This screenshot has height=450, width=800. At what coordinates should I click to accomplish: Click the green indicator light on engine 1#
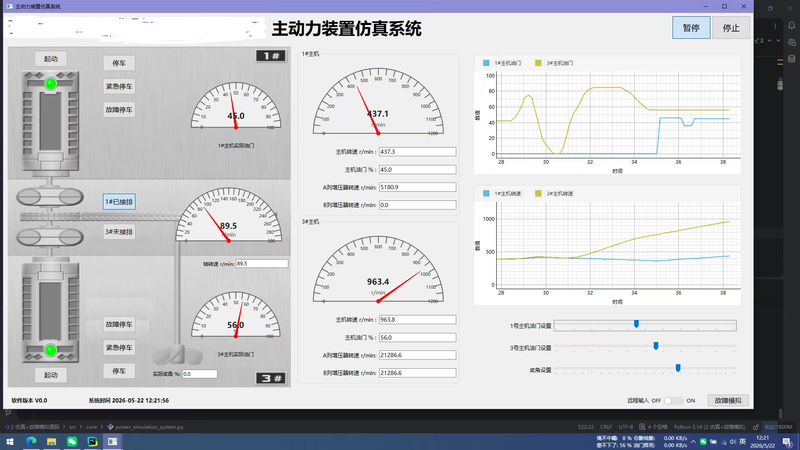click(x=51, y=84)
